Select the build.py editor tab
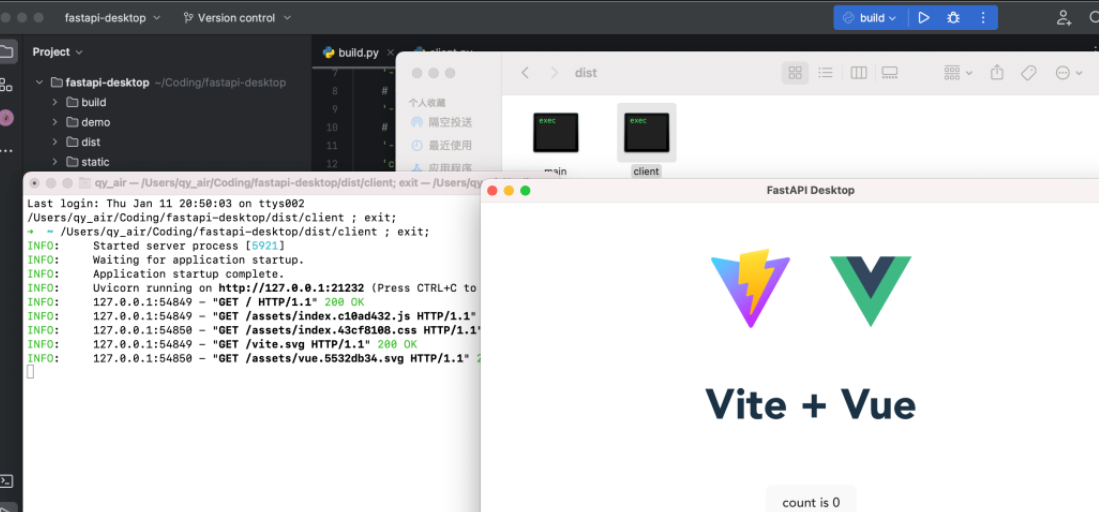The width and height of the screenshot is (1099, 512). click(x=350, y=52)
